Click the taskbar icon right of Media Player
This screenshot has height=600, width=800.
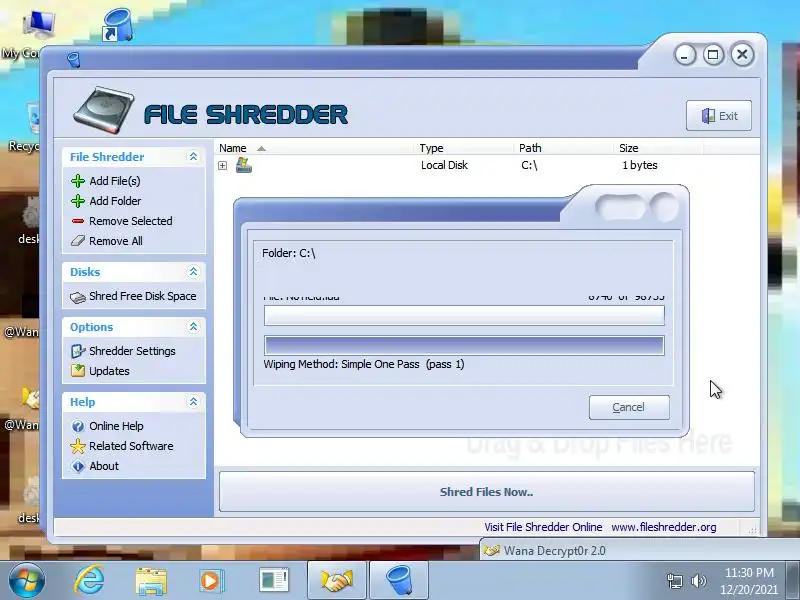click(x=273, y=581)
